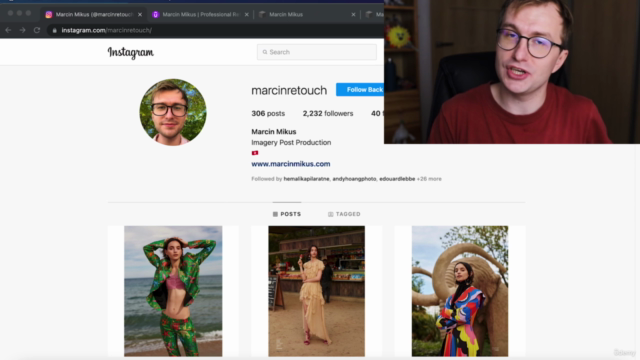
Task: Click the Instagram logo
Action: (x=131, y=53)
